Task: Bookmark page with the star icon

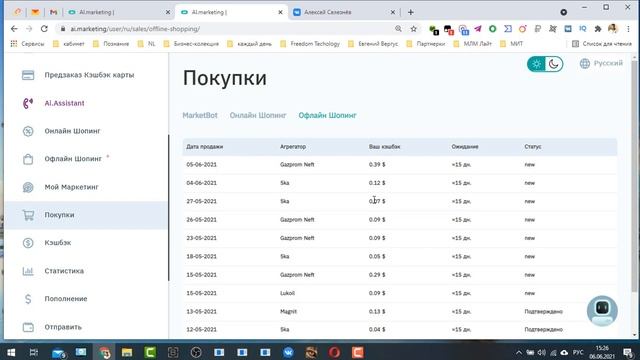Action: coord(413,29)
